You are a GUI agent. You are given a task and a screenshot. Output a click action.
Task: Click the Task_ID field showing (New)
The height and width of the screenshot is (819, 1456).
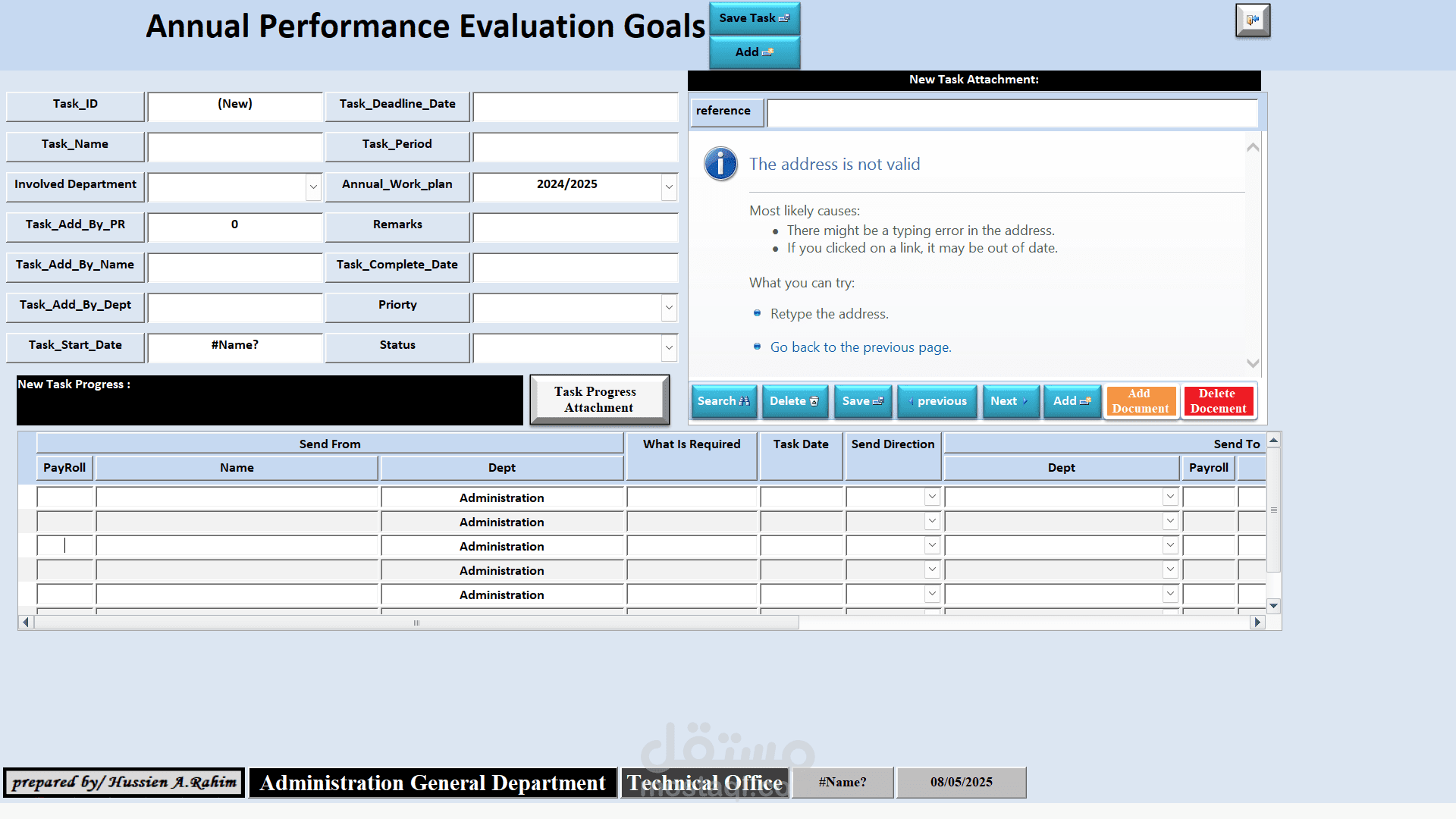(x=235, y=107)
